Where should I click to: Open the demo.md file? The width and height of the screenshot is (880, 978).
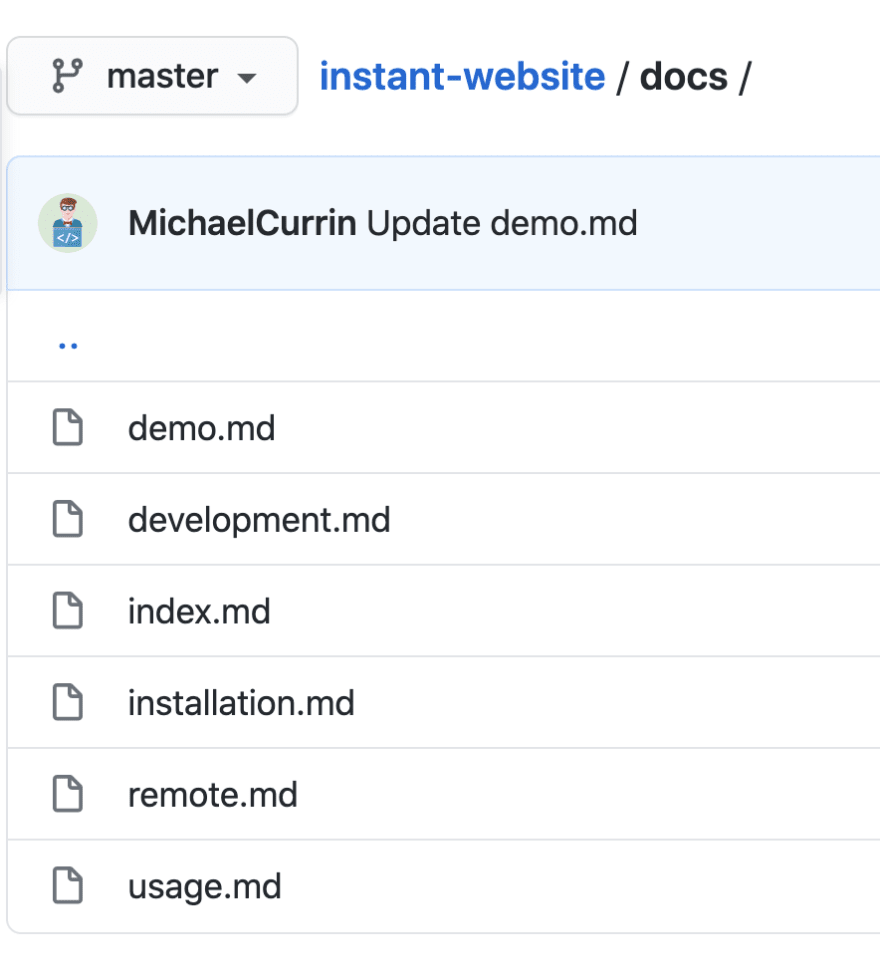click(x=201, y=428)
